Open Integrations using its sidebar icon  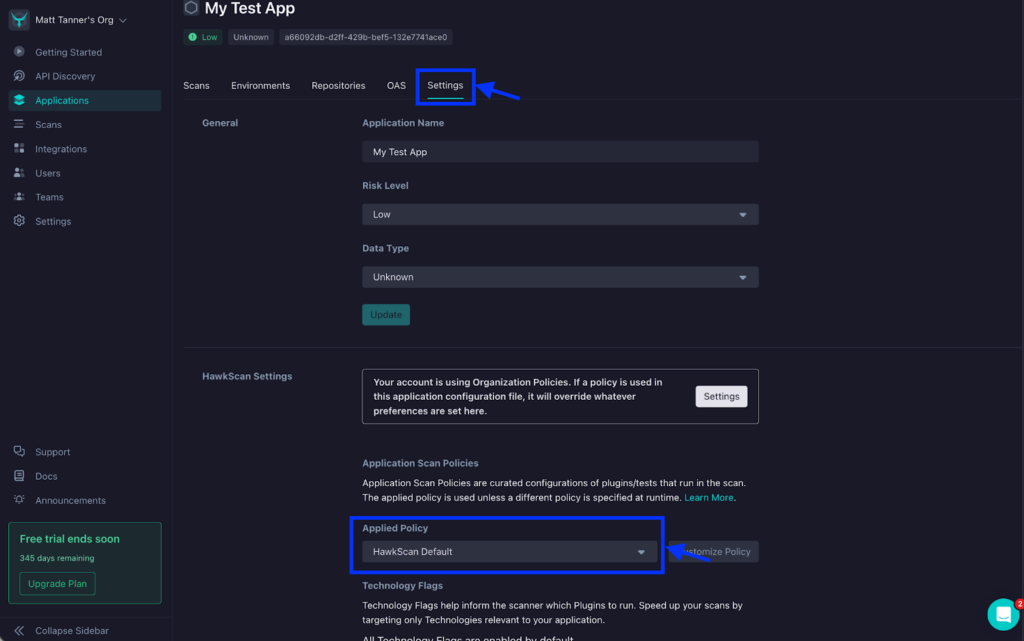[x=19, y=149]
